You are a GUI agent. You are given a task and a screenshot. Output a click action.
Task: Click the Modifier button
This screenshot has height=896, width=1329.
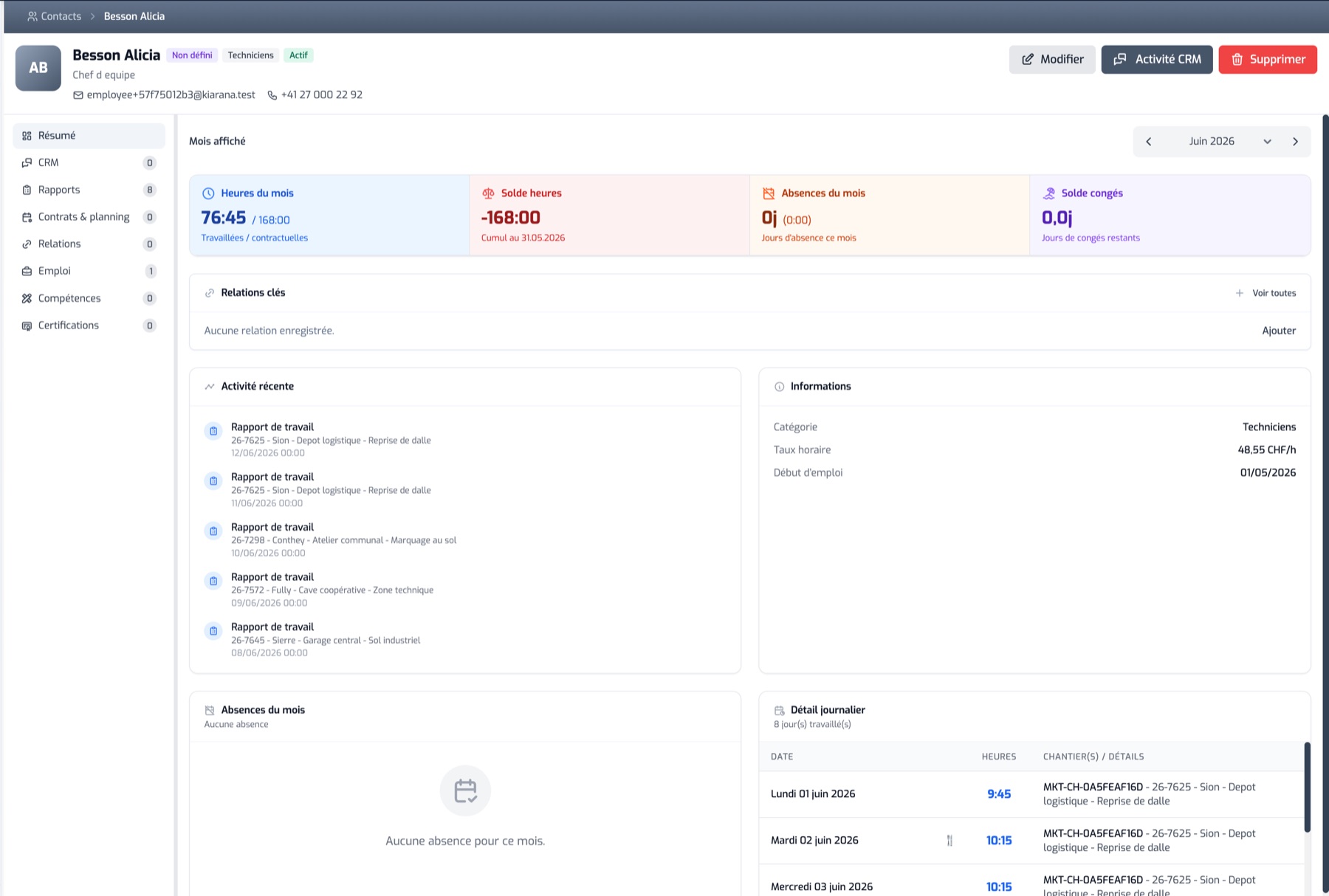[1052, 59]
